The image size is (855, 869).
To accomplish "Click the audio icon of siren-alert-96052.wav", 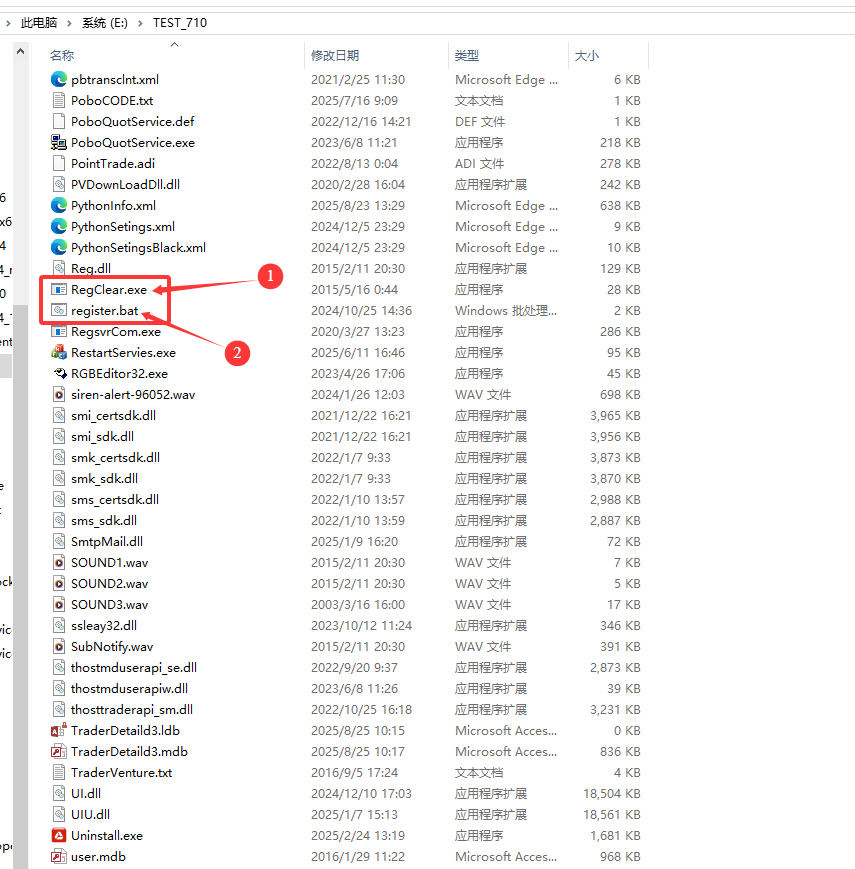I will (59, 395).
